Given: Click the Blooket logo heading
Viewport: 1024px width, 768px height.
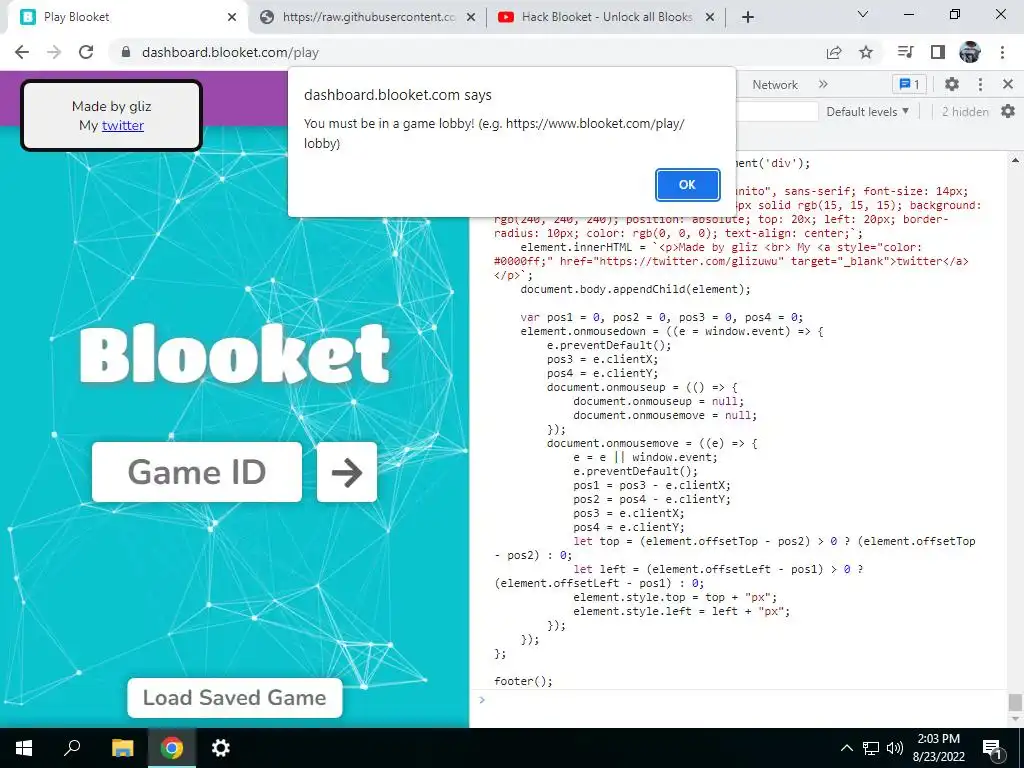Looking at the screenshot, I should (x=234, y=353).
